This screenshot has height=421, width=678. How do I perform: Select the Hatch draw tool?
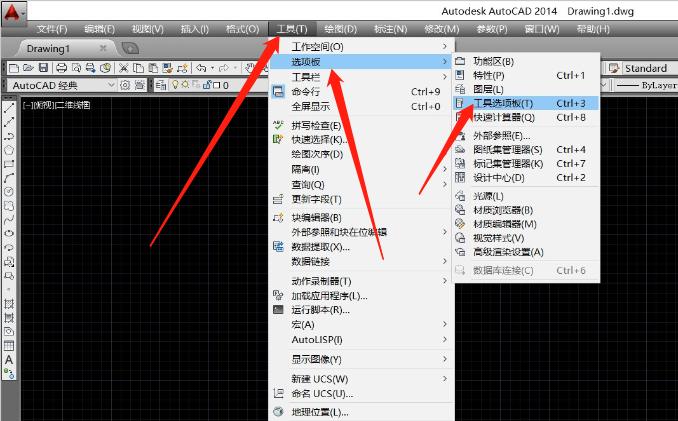point(9,304)
